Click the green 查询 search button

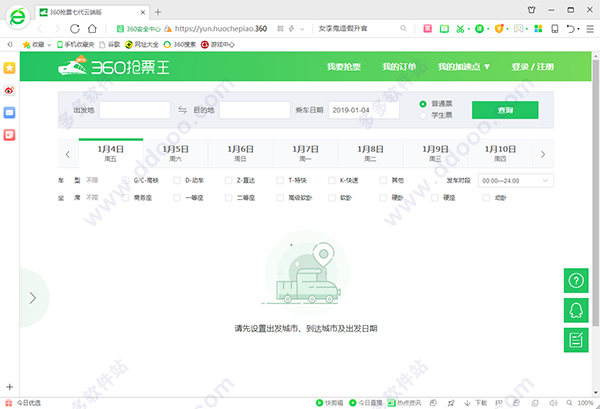pos(505,110)
